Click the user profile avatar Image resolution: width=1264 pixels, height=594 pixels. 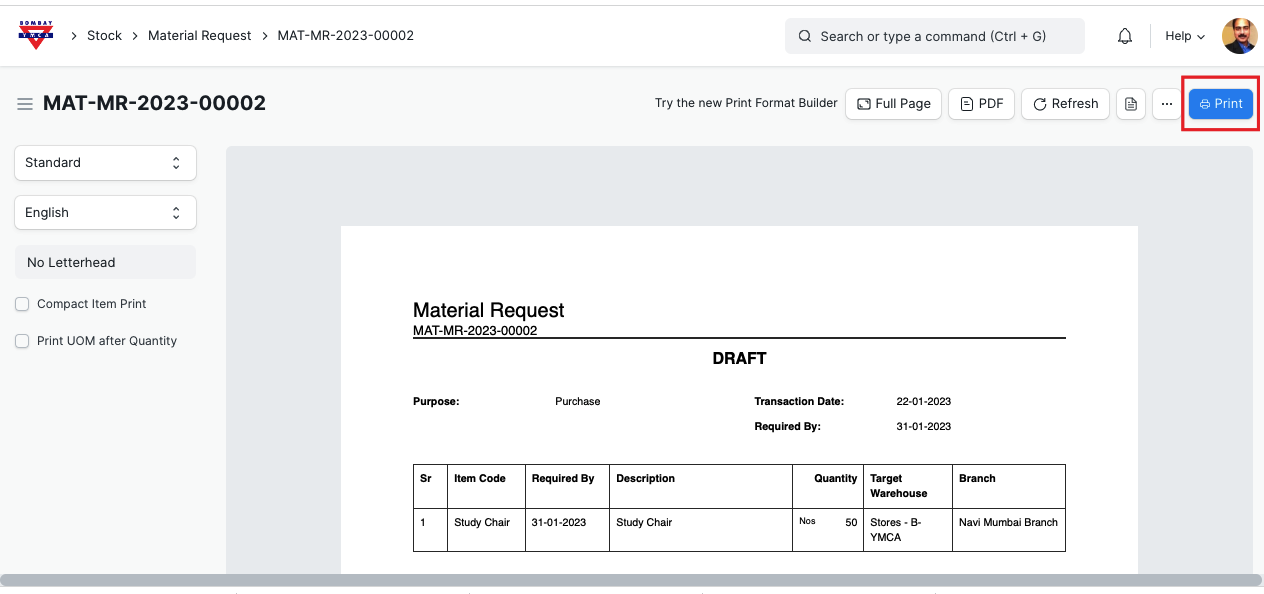point(1239,36)
